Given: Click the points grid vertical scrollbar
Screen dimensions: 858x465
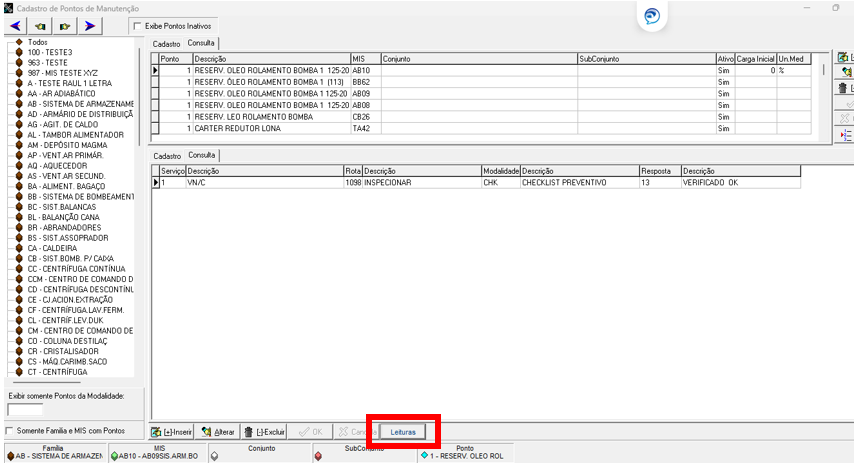Looking at the screenshot, I should click(823, 70).
